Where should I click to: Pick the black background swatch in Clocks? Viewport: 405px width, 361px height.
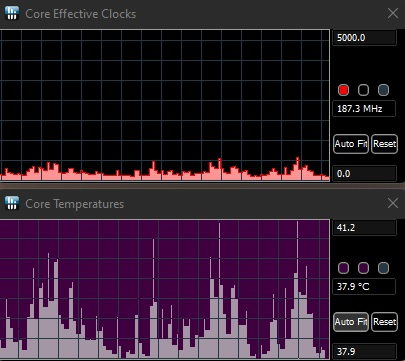pos(363,90)
